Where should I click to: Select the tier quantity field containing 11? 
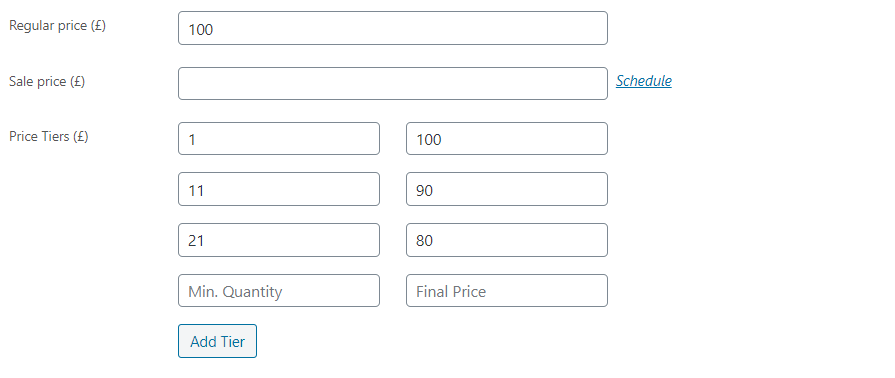coord(279,189)
